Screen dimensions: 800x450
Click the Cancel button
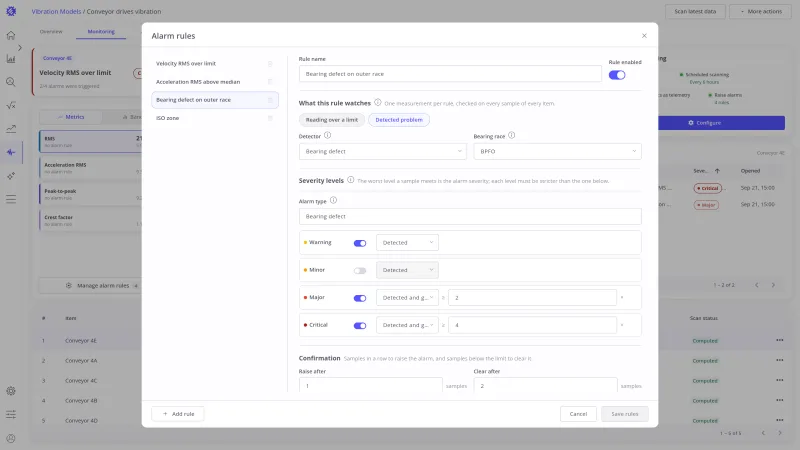[x=578, y=414]
